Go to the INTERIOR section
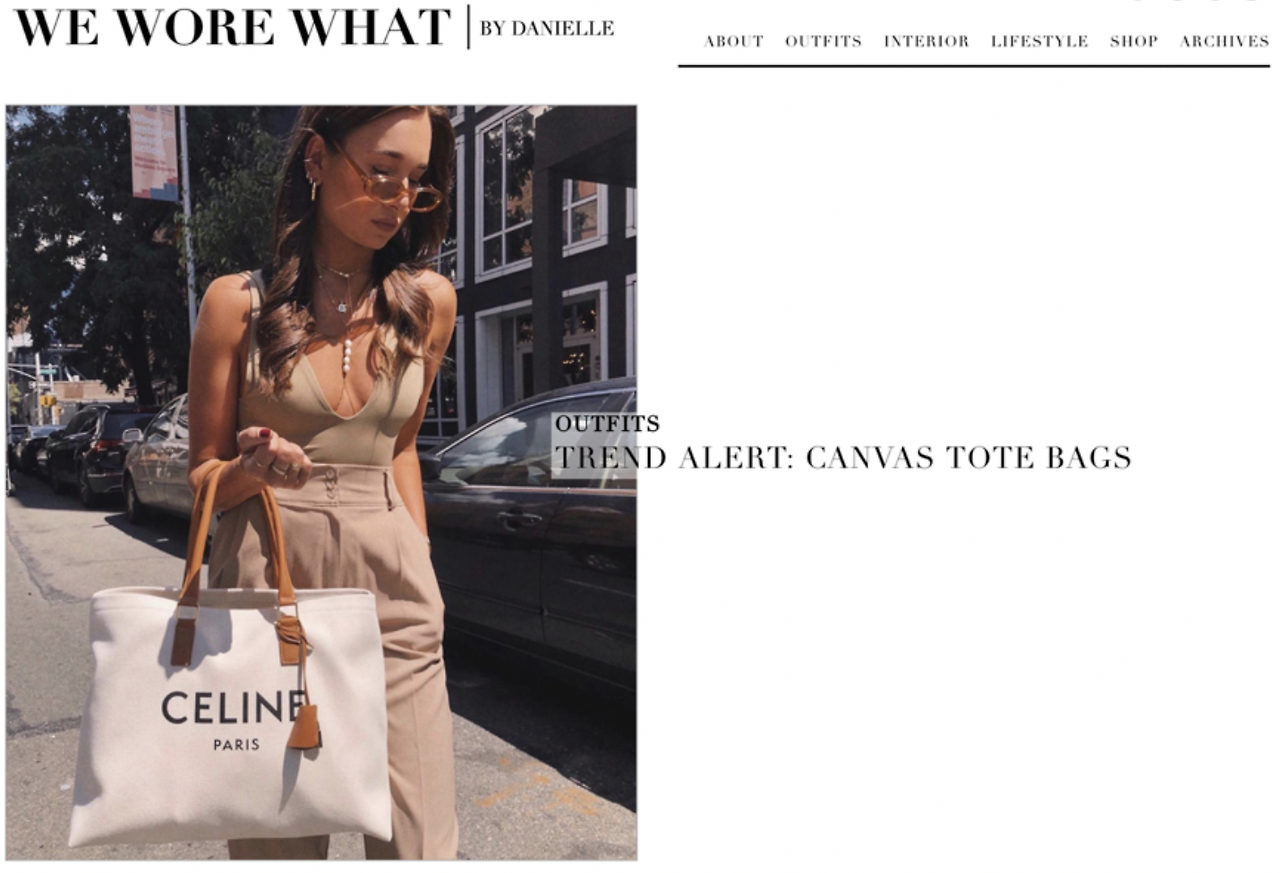 point(926,41)
